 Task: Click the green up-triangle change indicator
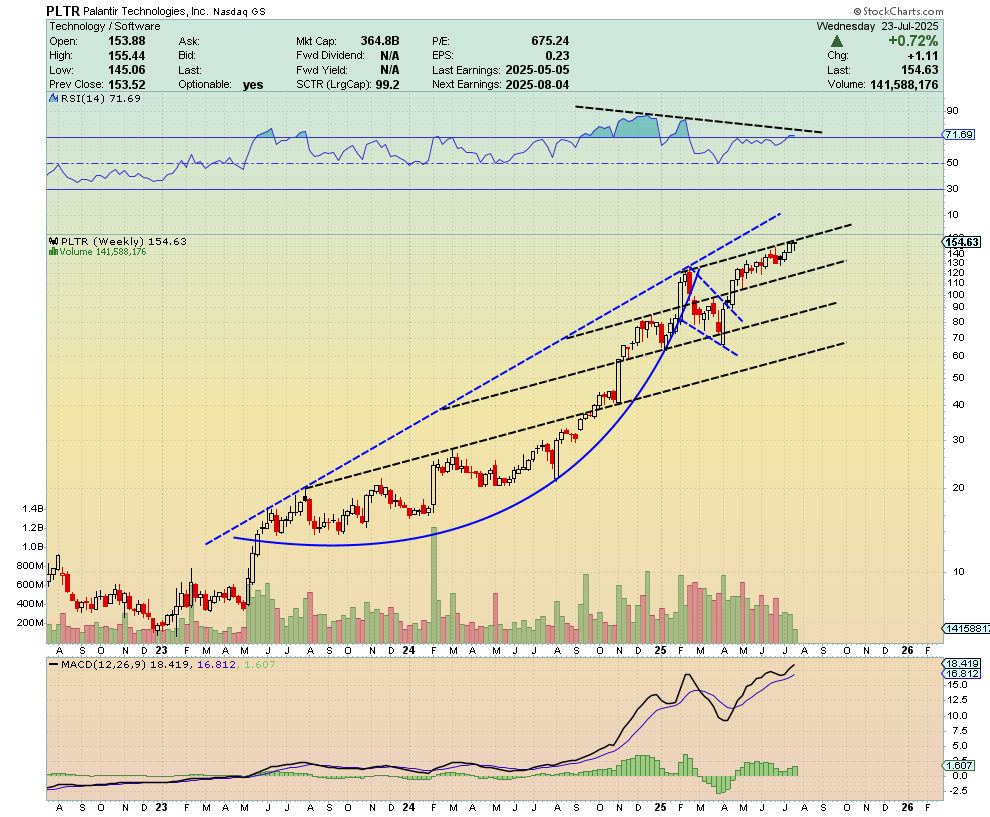point(837,41)
